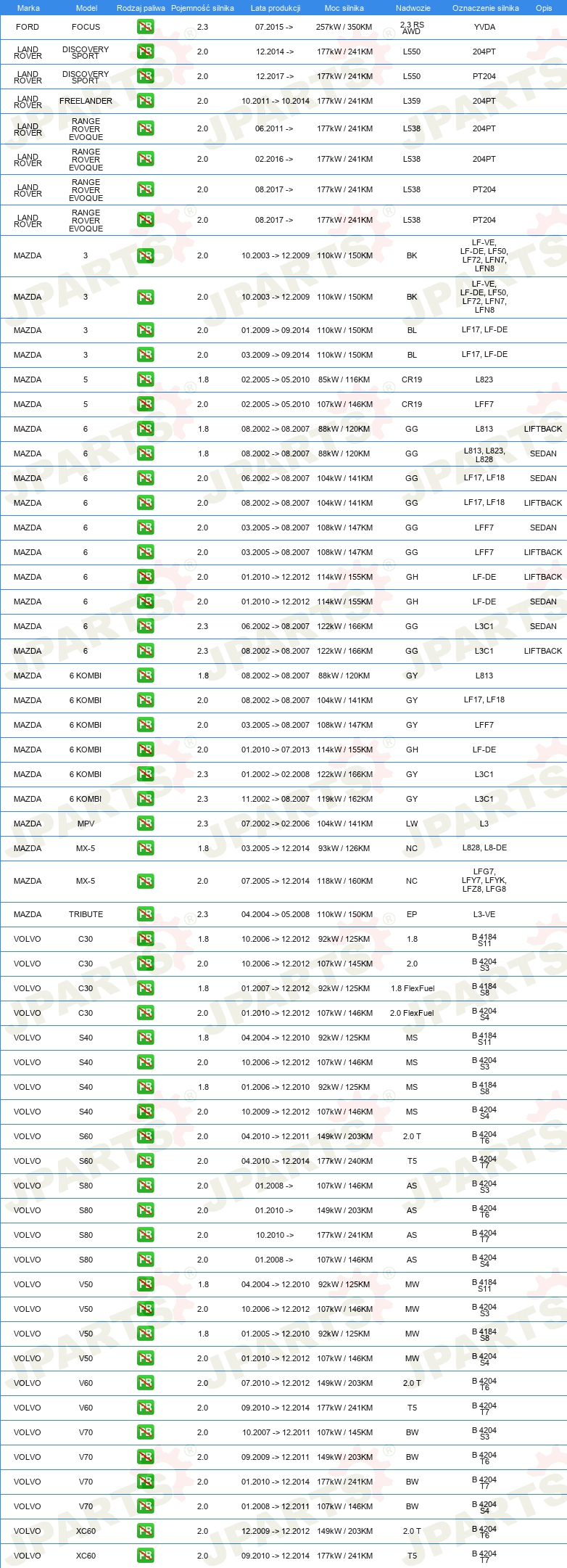Click the 10.2011 -> 10.2014 date cell
Screen dimensions: 567x1568
tap(276, 101)
